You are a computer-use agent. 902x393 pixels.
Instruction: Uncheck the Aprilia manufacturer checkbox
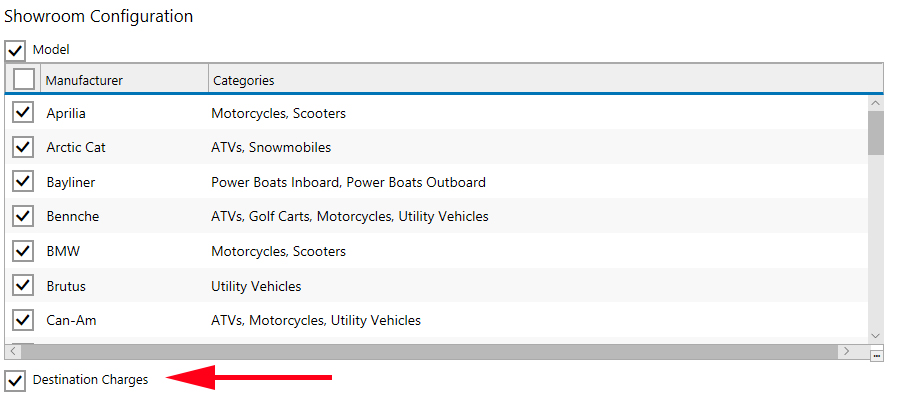pos(23,112)
